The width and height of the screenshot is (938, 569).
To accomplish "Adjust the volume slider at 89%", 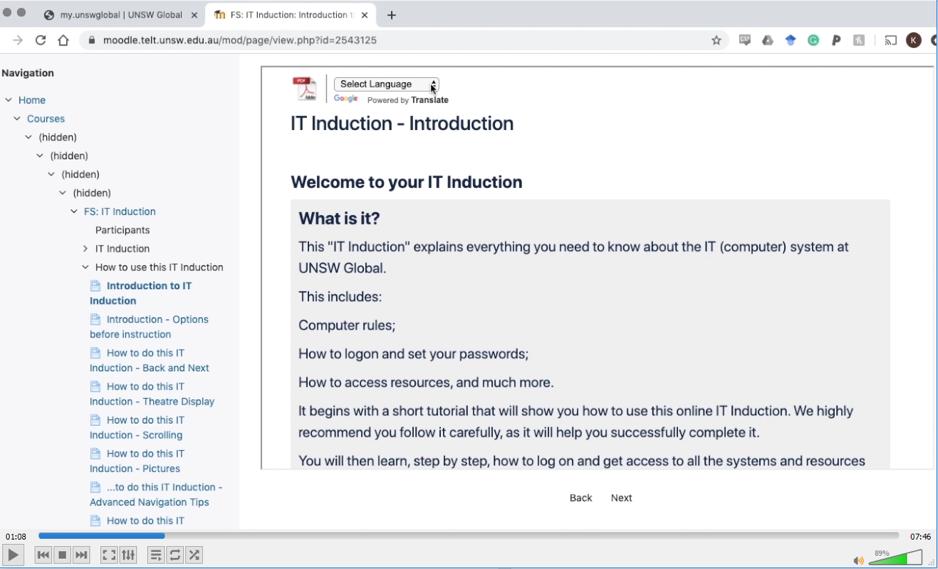I will tap(895, 557).
